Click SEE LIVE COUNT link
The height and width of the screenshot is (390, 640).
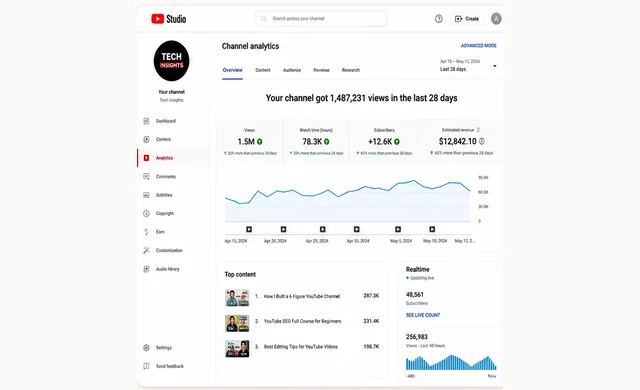pyautogui.click(x=423, y=315)
